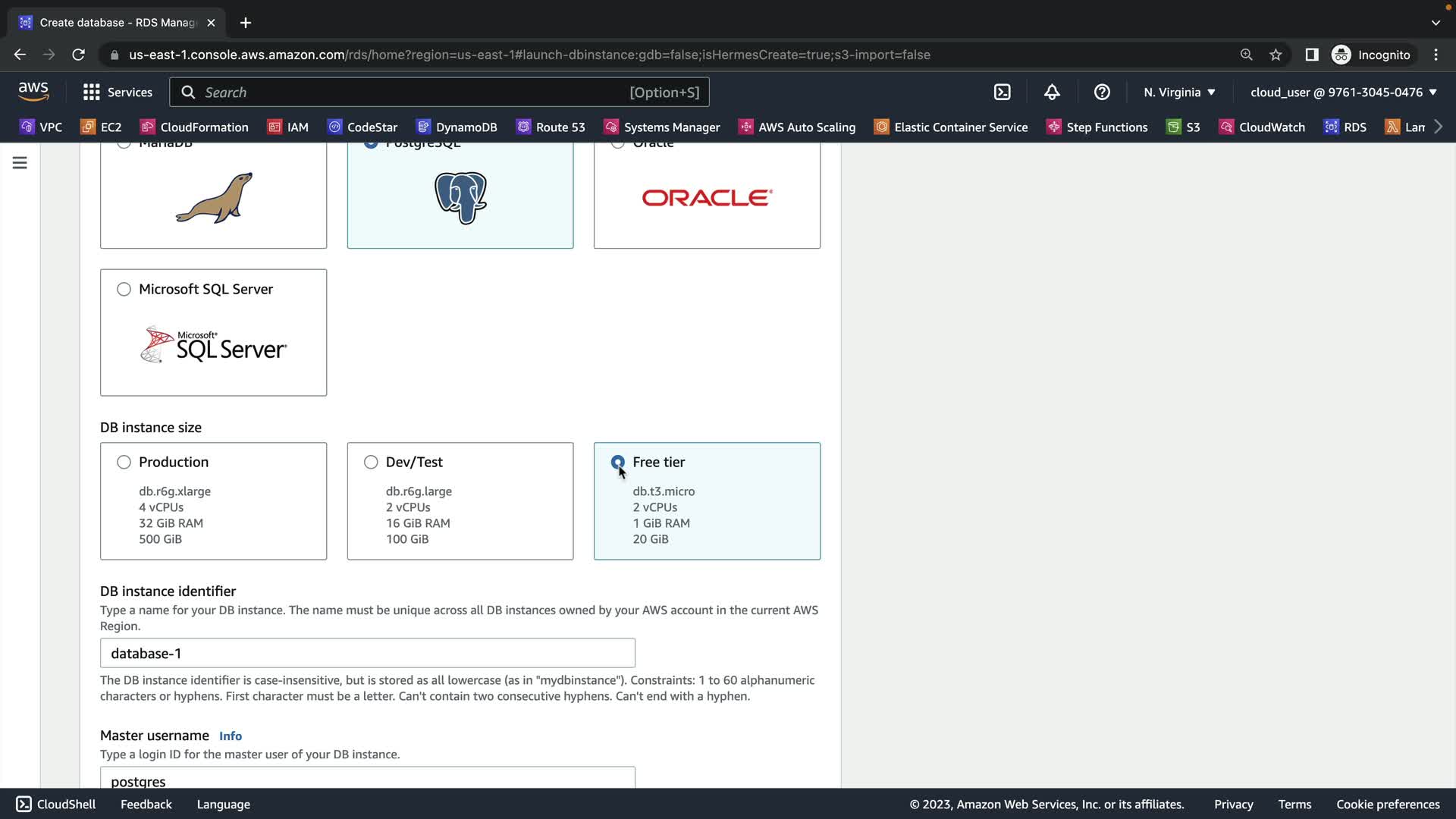This screenshot has width=1456, height=819.
Task: Open the Route 53 favorites item
Action: [551, 127]
